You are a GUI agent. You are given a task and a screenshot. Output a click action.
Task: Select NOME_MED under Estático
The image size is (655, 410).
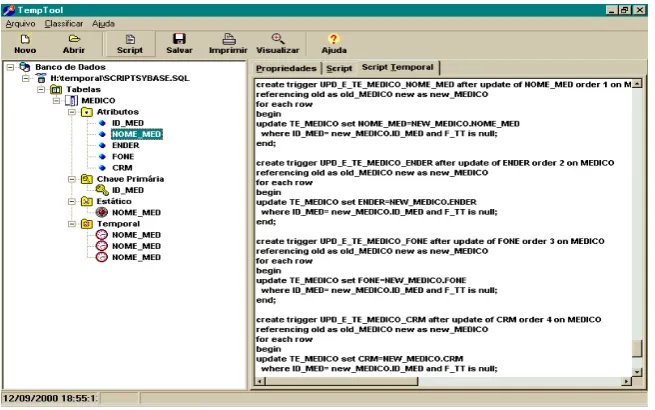tap(136, 212)
